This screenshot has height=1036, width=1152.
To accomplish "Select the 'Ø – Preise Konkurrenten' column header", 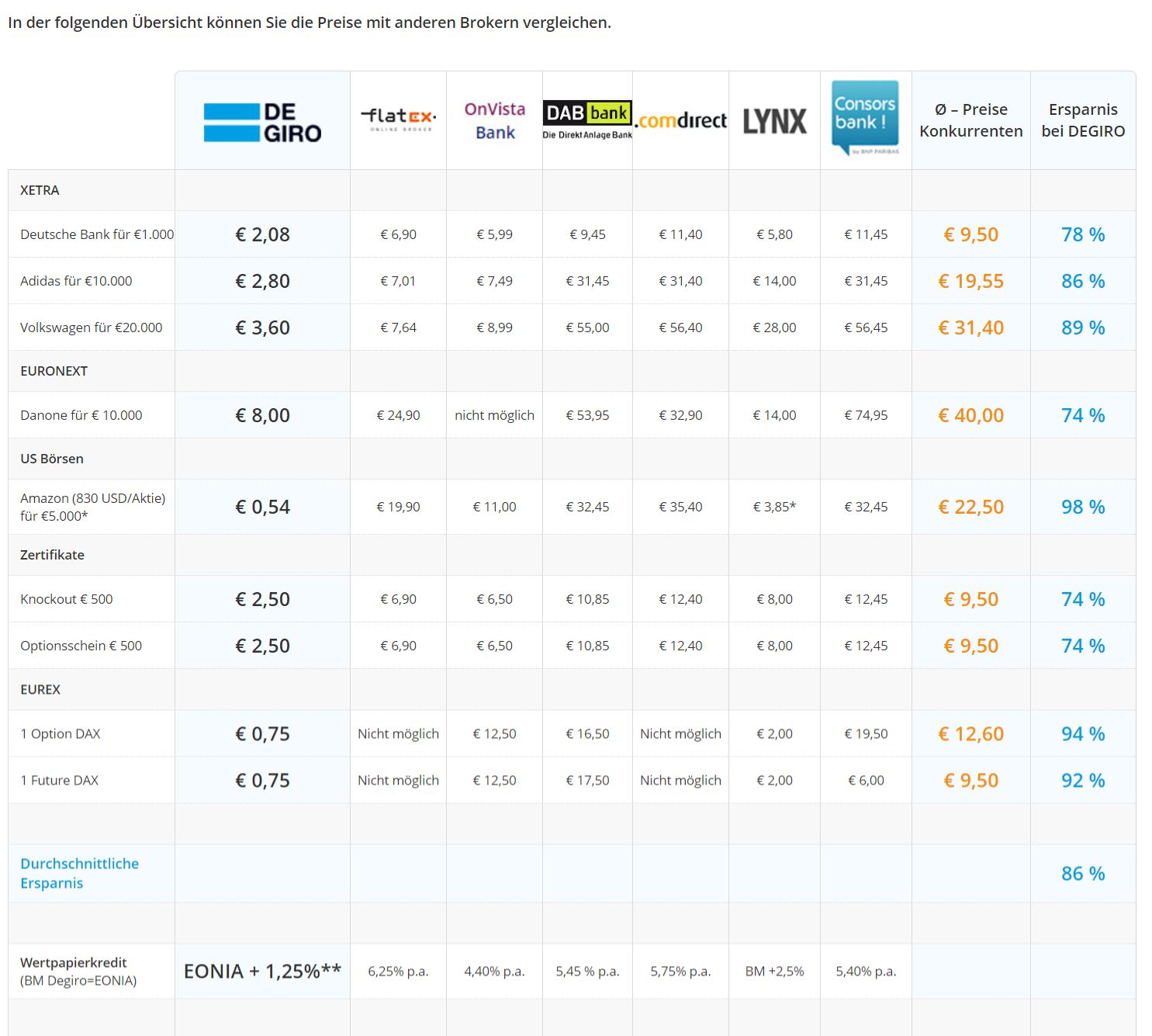I will (x=971, y=120).
